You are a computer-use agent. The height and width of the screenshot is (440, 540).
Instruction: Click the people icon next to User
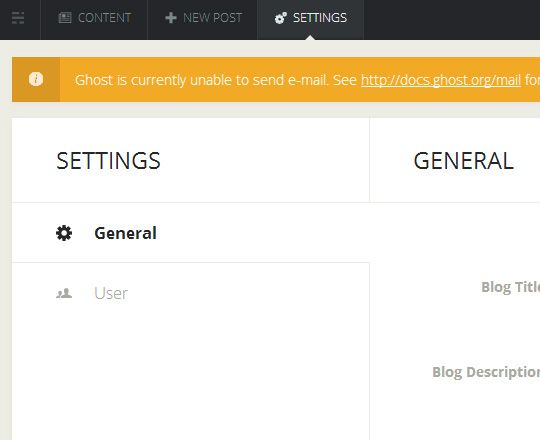pyautogui.click(x=64, y=293)
